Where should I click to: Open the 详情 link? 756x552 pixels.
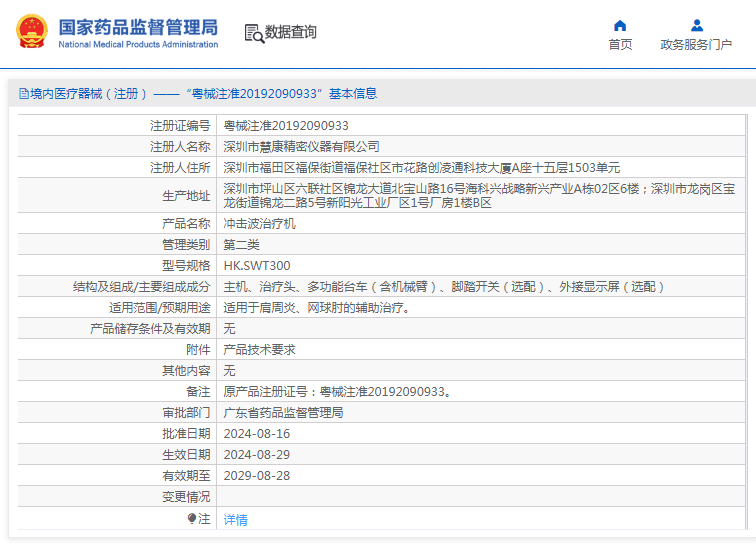pyautogui.click(x=235, y=520)
